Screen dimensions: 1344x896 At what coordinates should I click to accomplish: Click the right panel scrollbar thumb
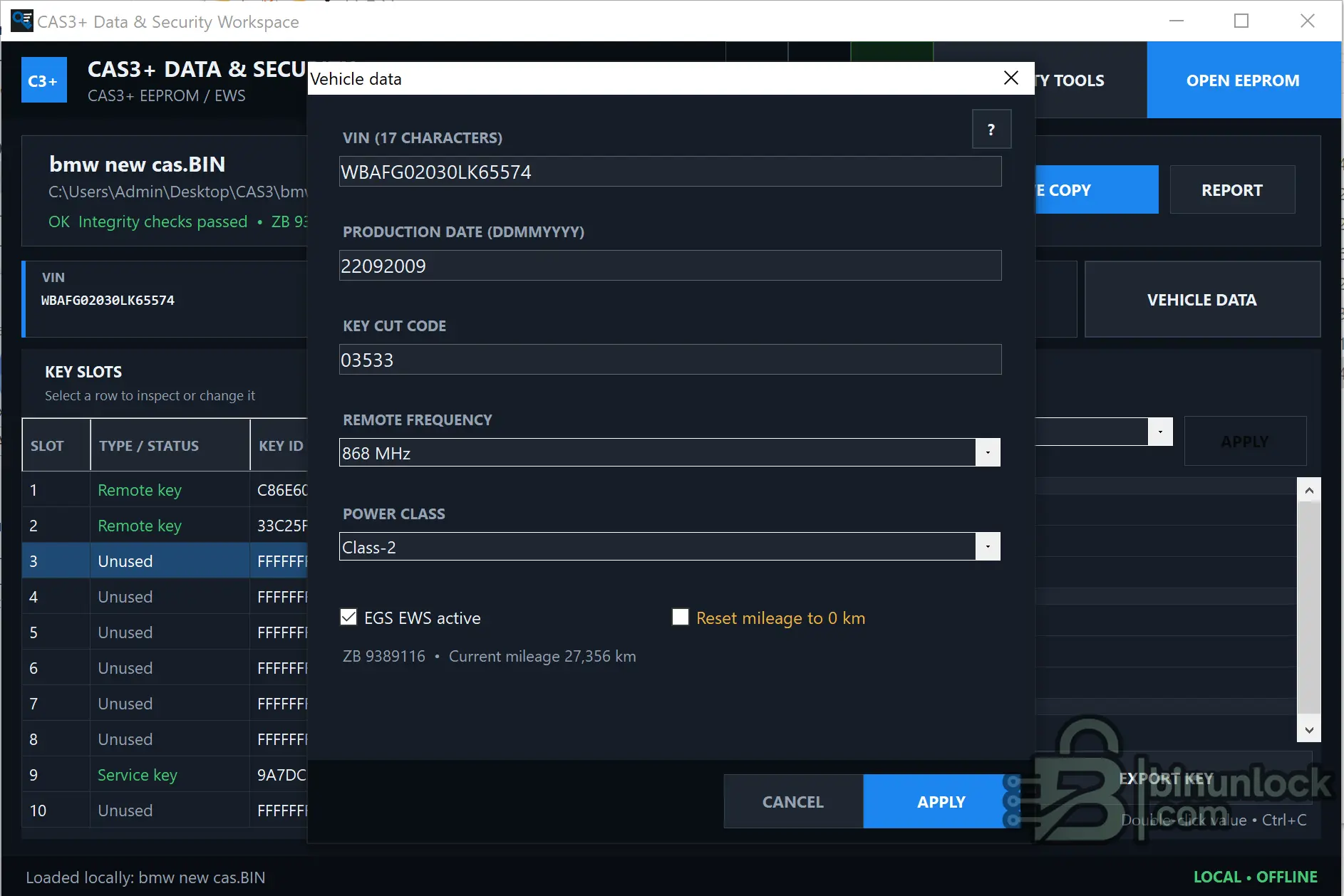(1308, 608)
